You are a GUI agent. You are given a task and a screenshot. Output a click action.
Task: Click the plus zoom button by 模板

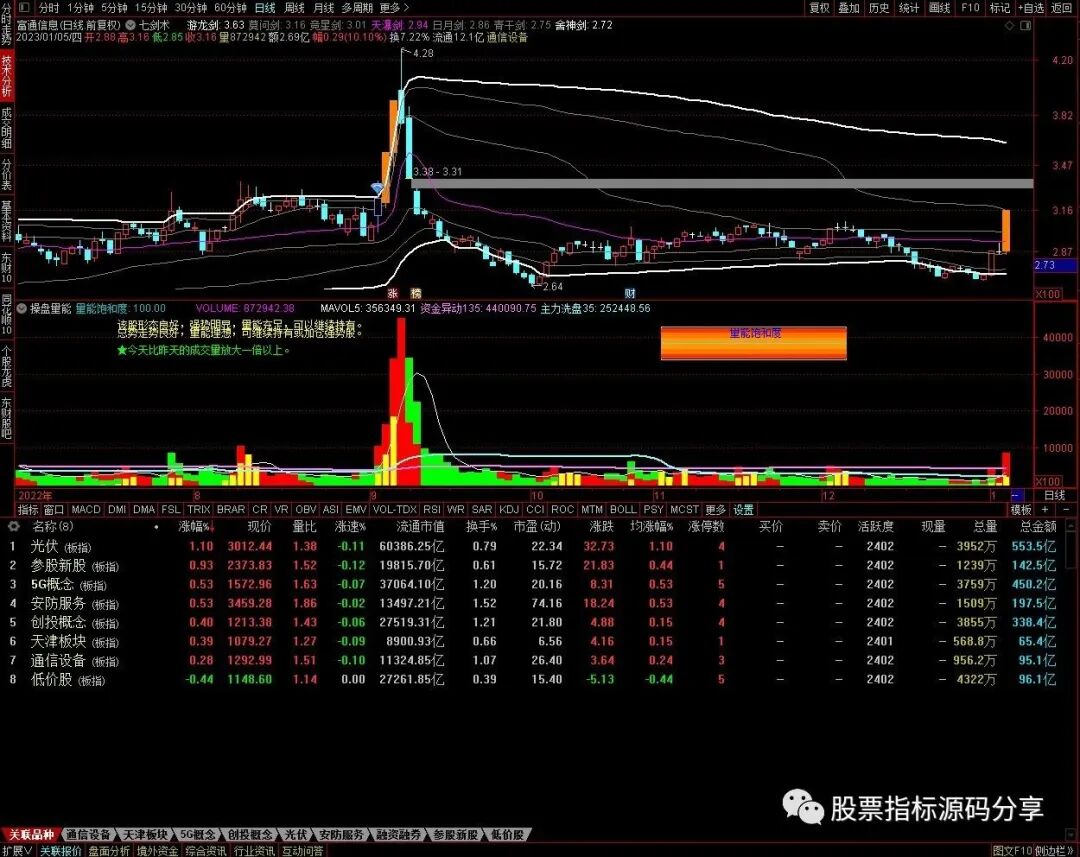pyautogui.click(x=1044, y=510)
